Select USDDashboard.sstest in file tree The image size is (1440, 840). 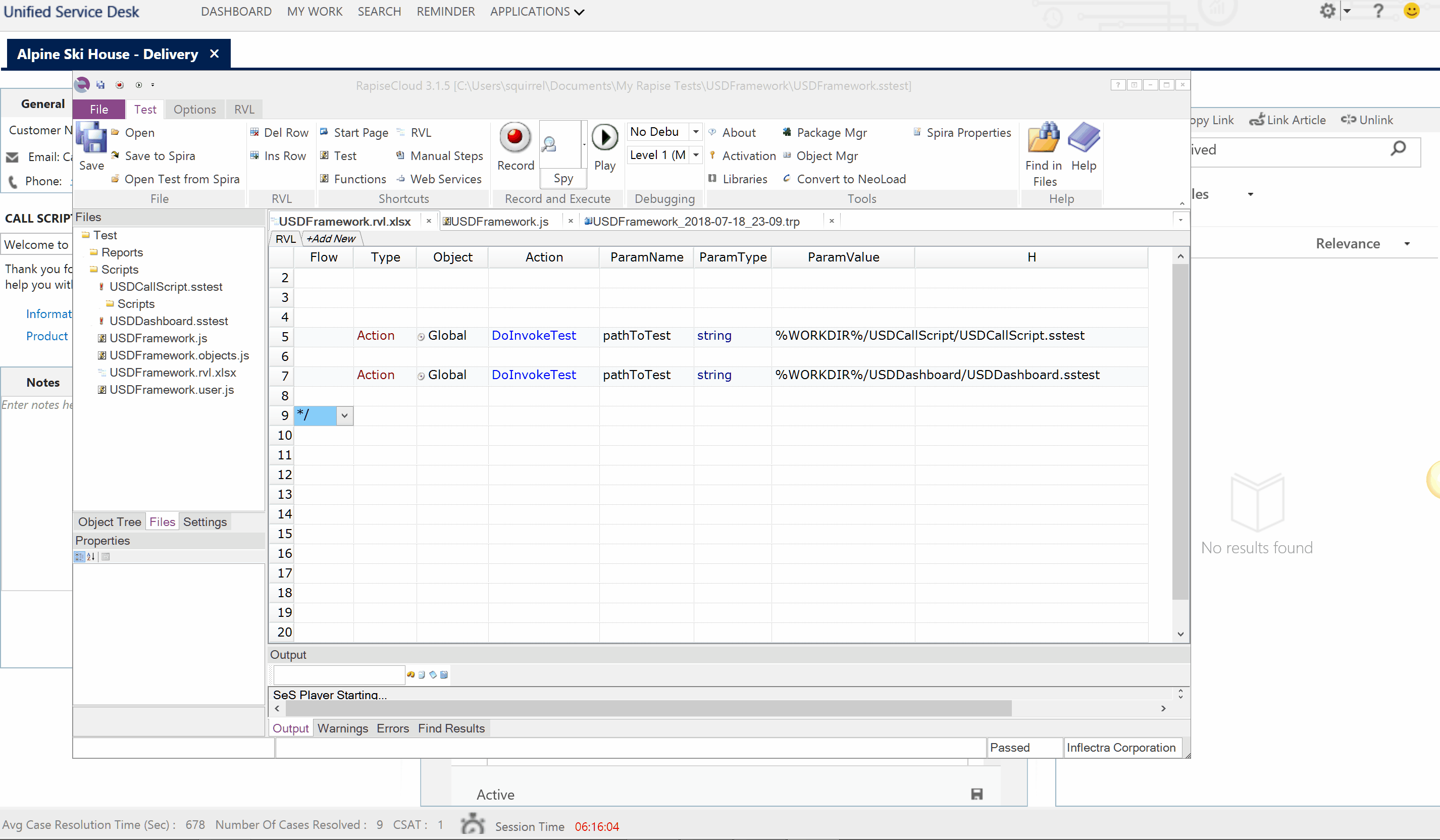[x=168, y=321]
